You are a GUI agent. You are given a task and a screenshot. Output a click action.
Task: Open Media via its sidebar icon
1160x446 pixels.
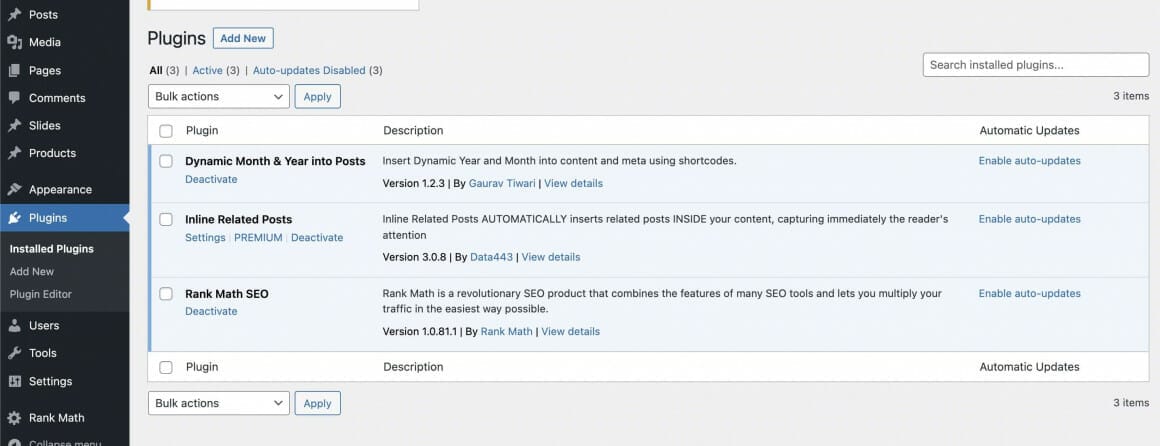(15, 42)
